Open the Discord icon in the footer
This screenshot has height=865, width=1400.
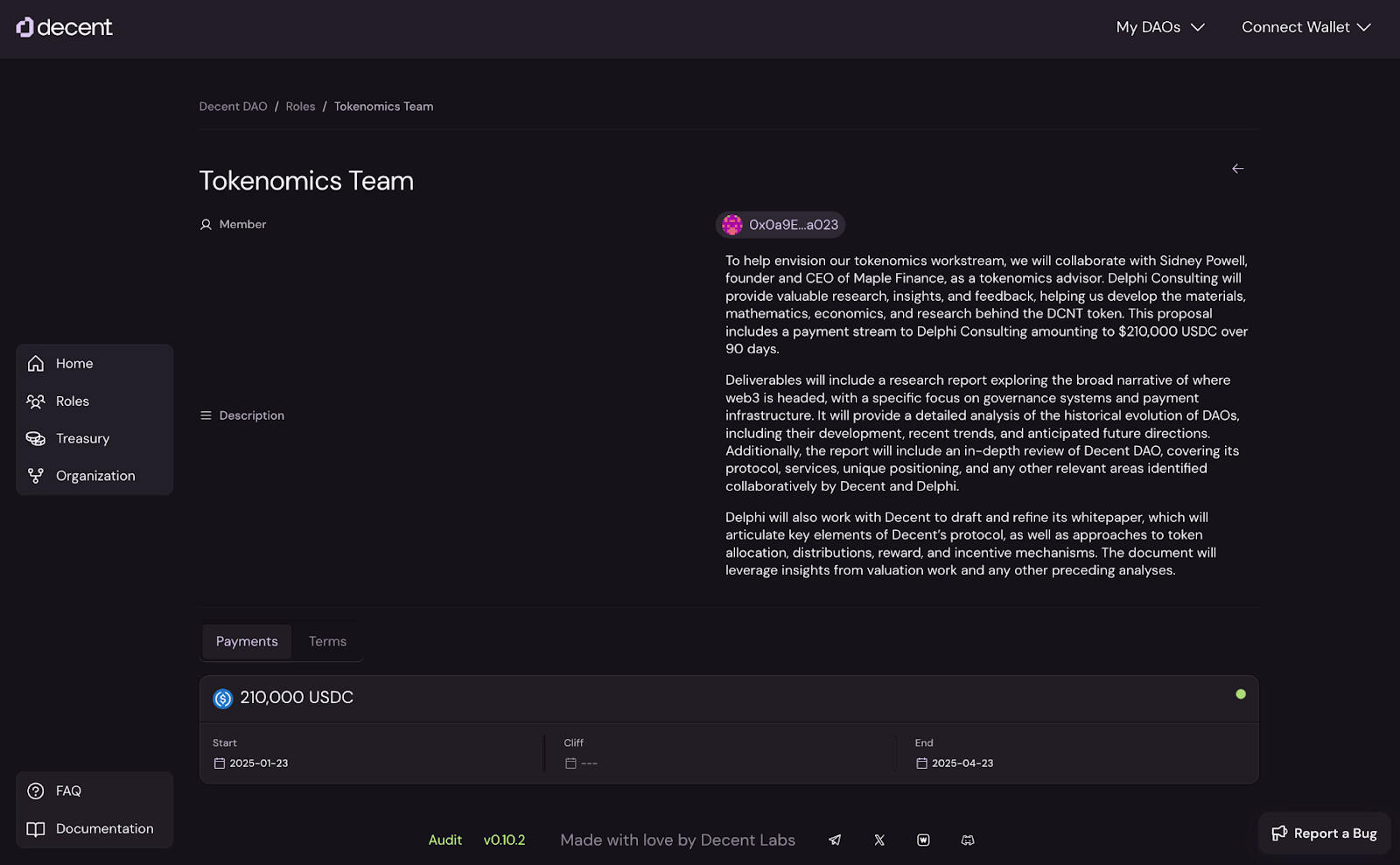[968, 840]
